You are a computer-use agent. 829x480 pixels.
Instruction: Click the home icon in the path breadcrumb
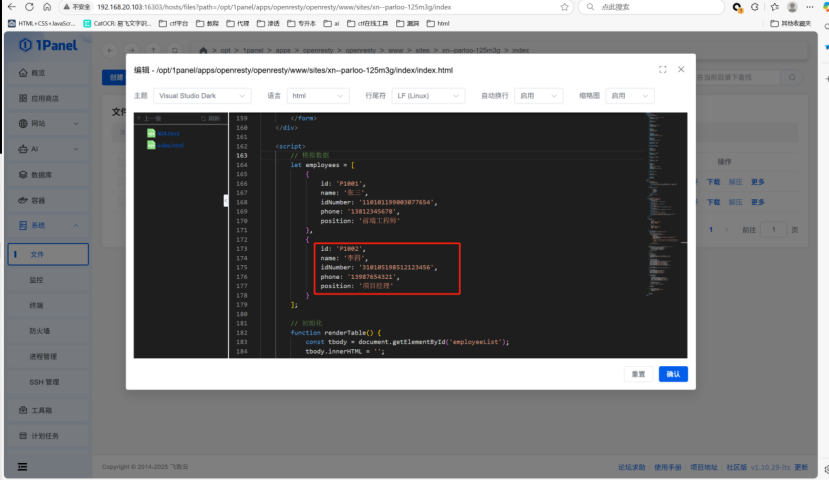pyautogui.click(x=203, y=50)
